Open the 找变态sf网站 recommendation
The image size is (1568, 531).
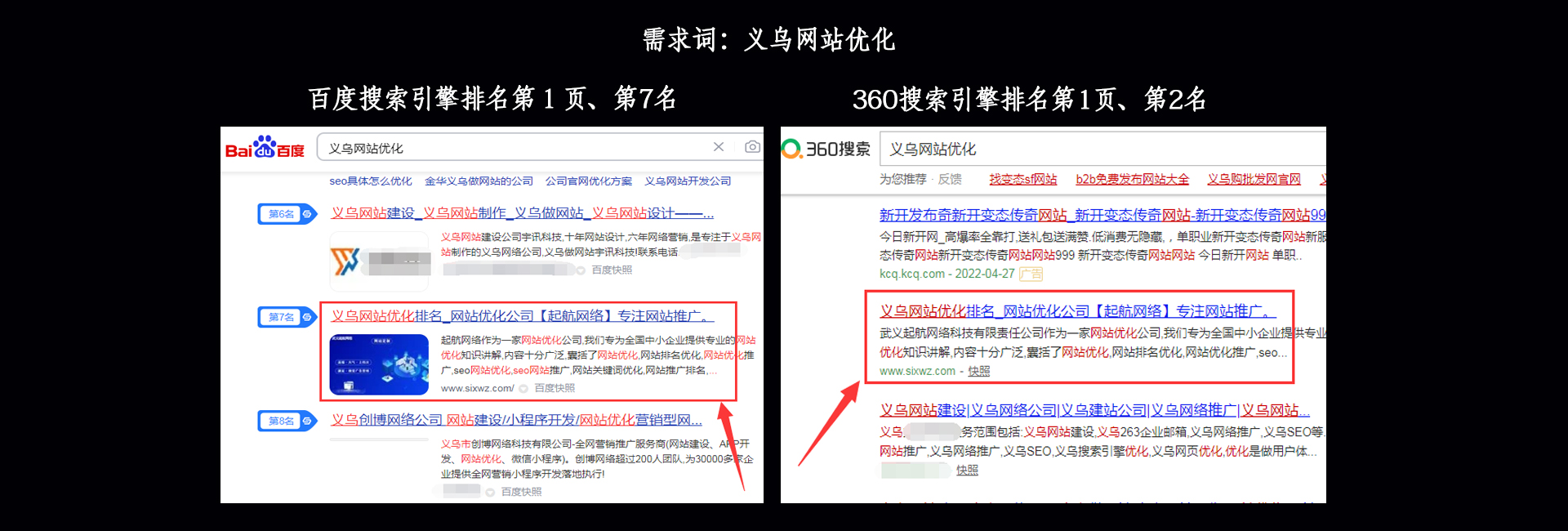[x=1023, y=180]
